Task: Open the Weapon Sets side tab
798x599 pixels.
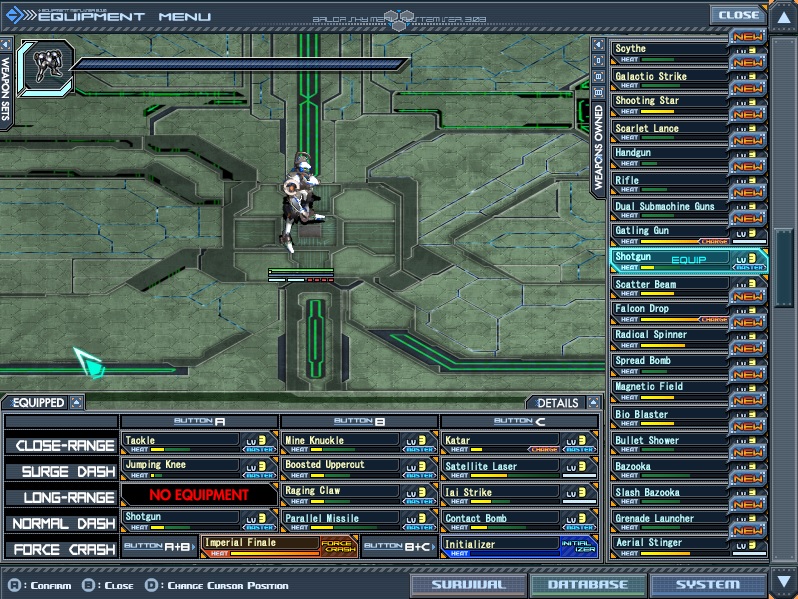Action: 6,89
